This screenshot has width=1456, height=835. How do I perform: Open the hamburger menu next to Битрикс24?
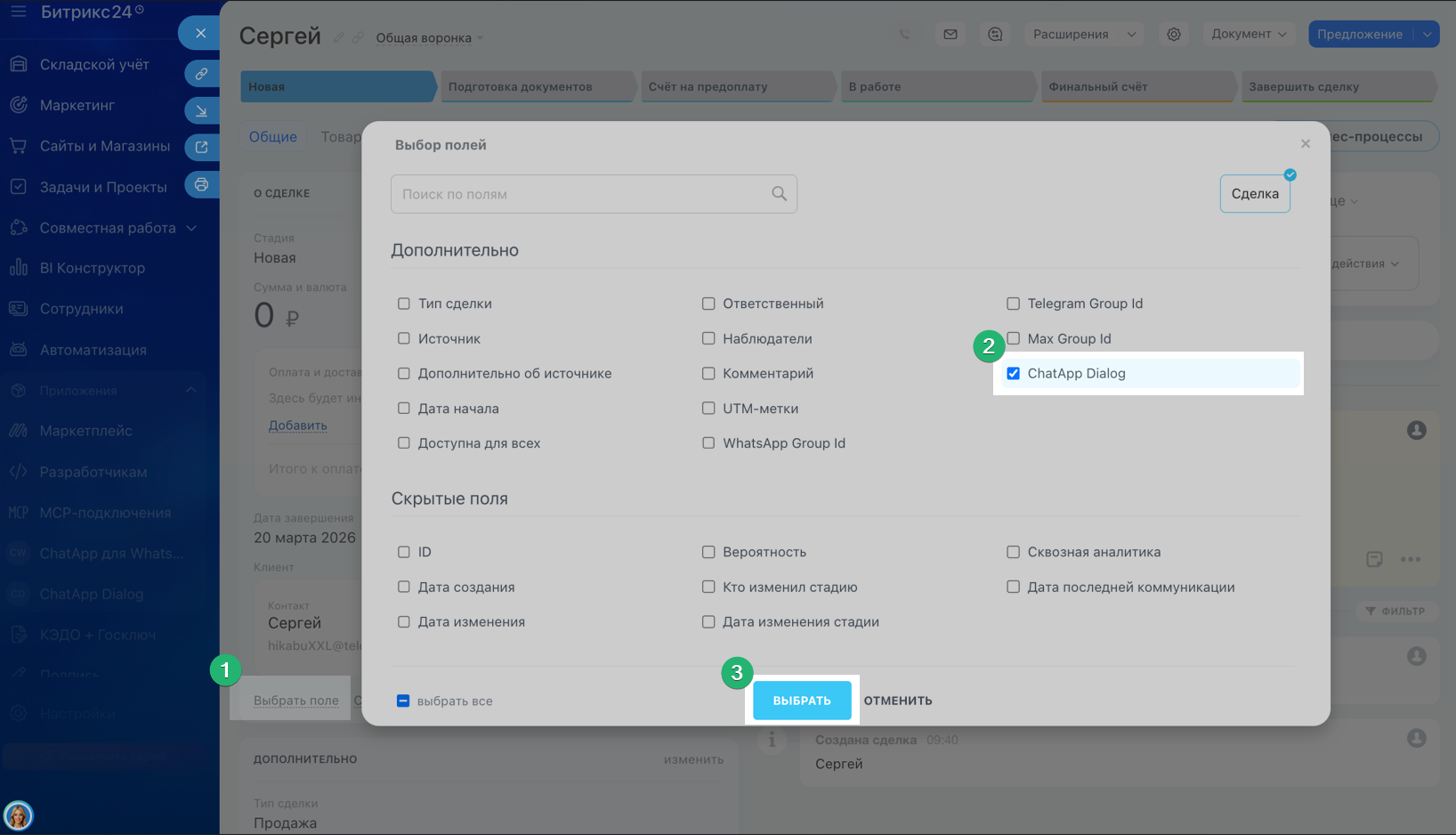[18, 12]
